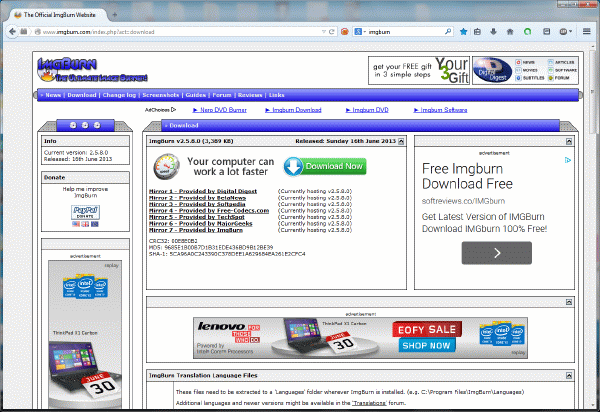Collapse the advertisement panel on the right
This screenshot has width=600, height=412.
[568, 142]
